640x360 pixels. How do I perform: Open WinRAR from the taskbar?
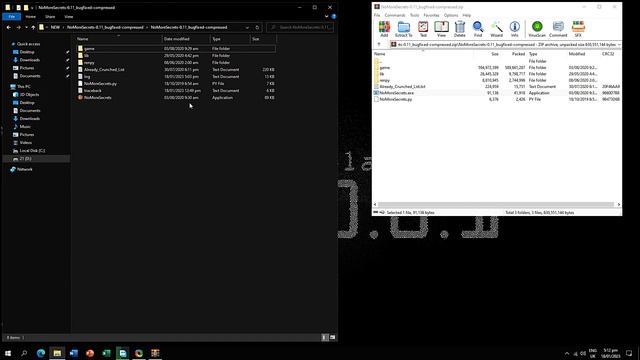tap(155, 353)
